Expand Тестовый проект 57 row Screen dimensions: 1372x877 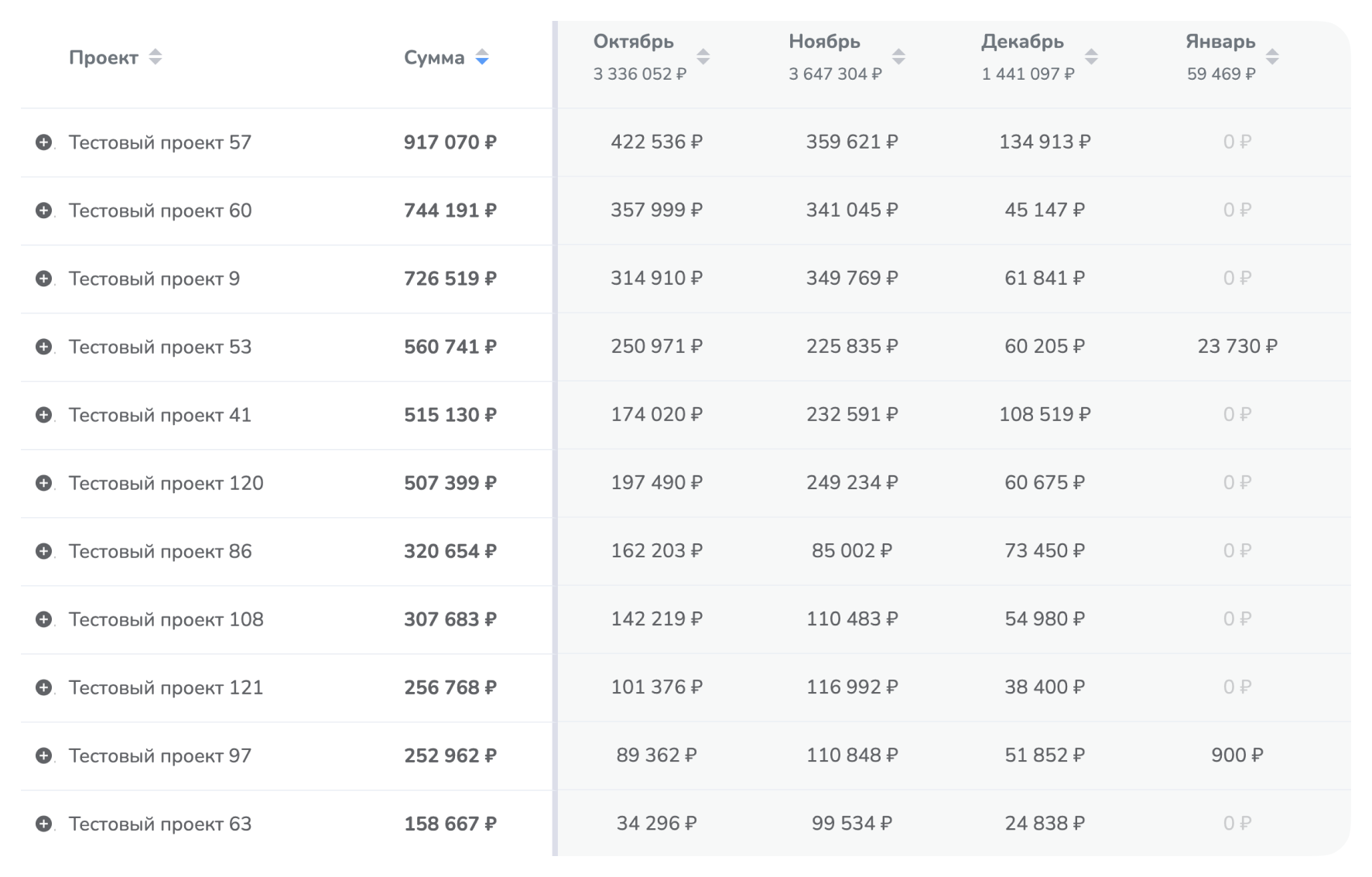(44, 142)
